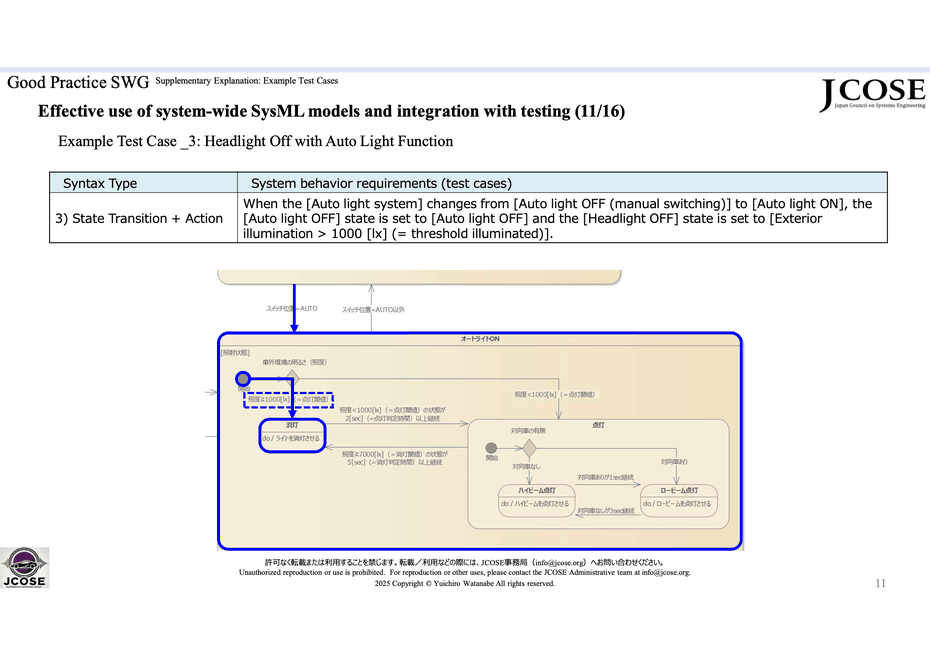Click the '照度≧1000[lx]' guard label in dashed box
Viewport: 930px width, 658px height.
coord(288,400)
